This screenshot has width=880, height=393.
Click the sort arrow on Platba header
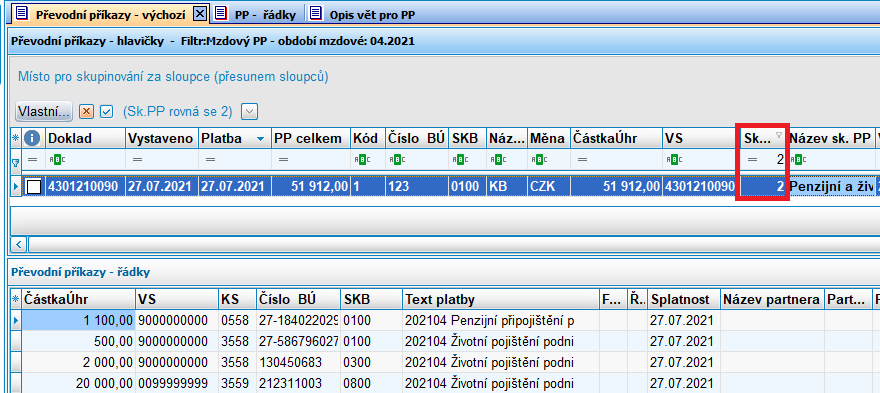260,139
